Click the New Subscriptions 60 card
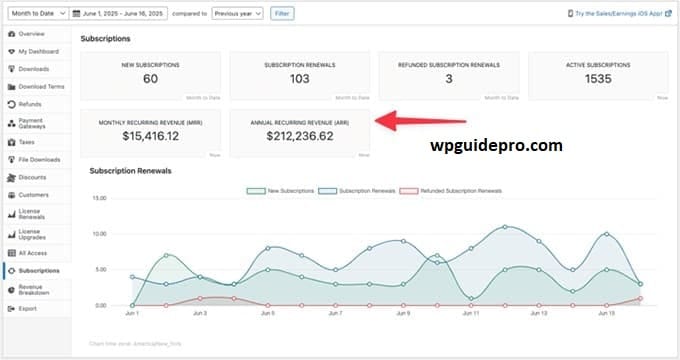 [x=150, y=76]
